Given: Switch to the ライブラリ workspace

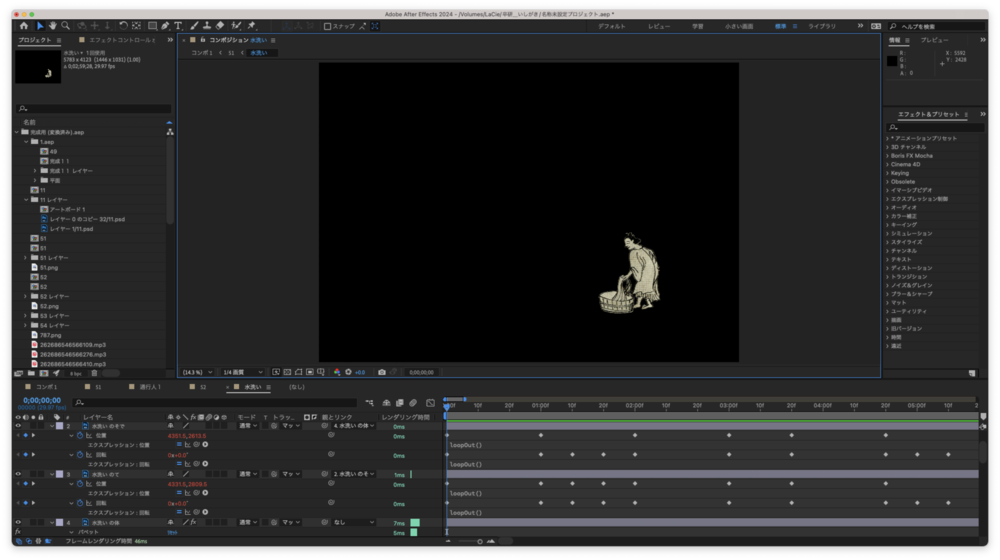Looking at the screenshot, I should (x=822, y=26).
